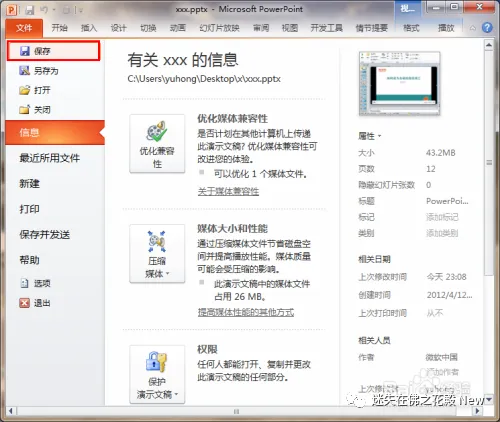Switch to the 情节提要 ribbon tab
Viewport: 500px width, 422px height.
coord(372,28)
